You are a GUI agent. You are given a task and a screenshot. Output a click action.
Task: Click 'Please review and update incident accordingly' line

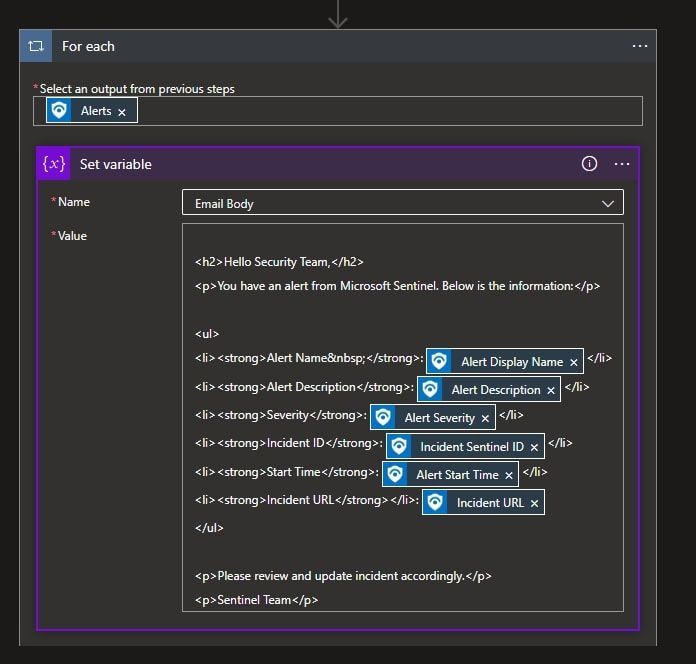click(x=343, y=576)
